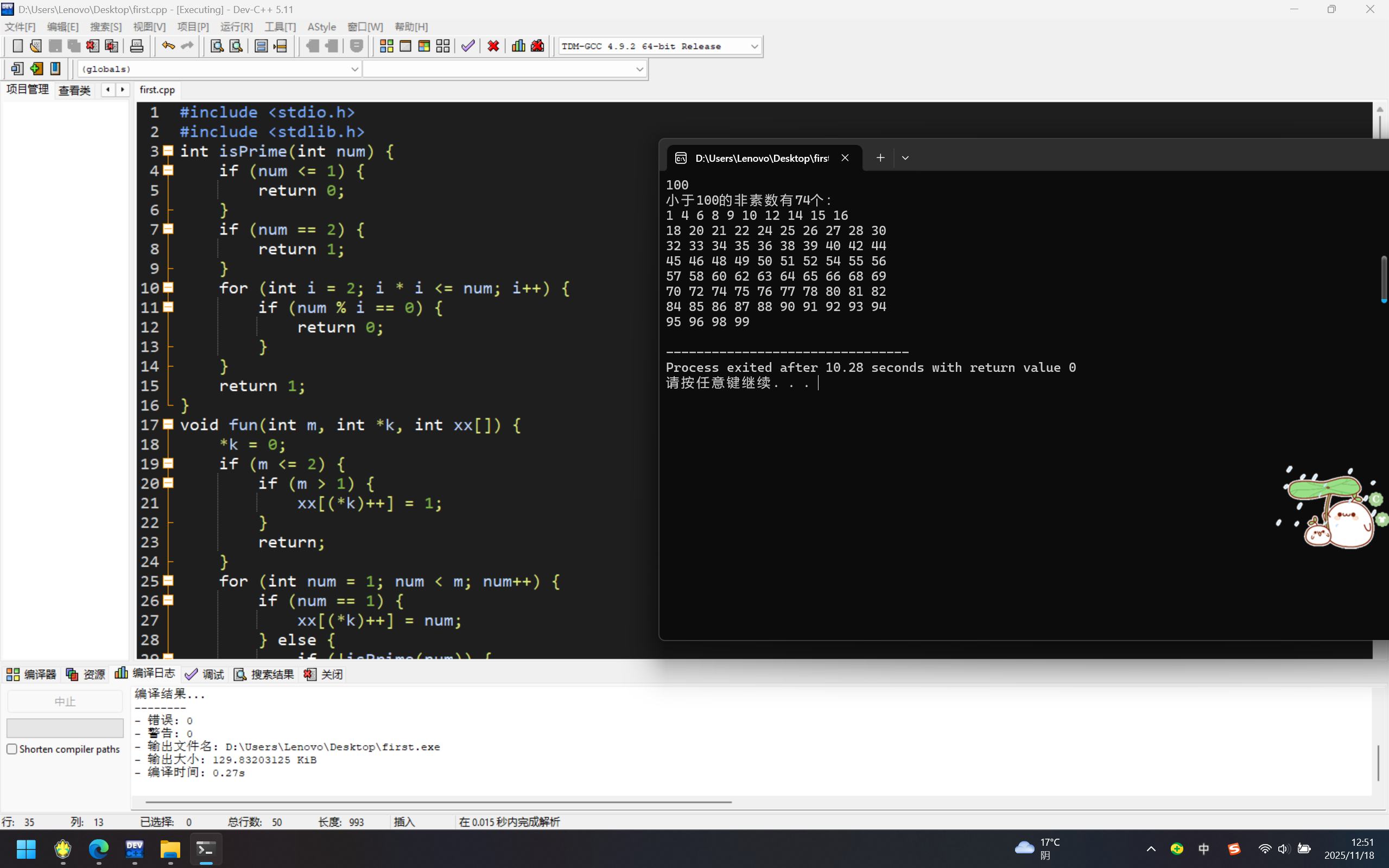The height and width of the screenshot is (868, 1389).
Task: Open File Explorer from the taskbar
Action: coord(170,849)
